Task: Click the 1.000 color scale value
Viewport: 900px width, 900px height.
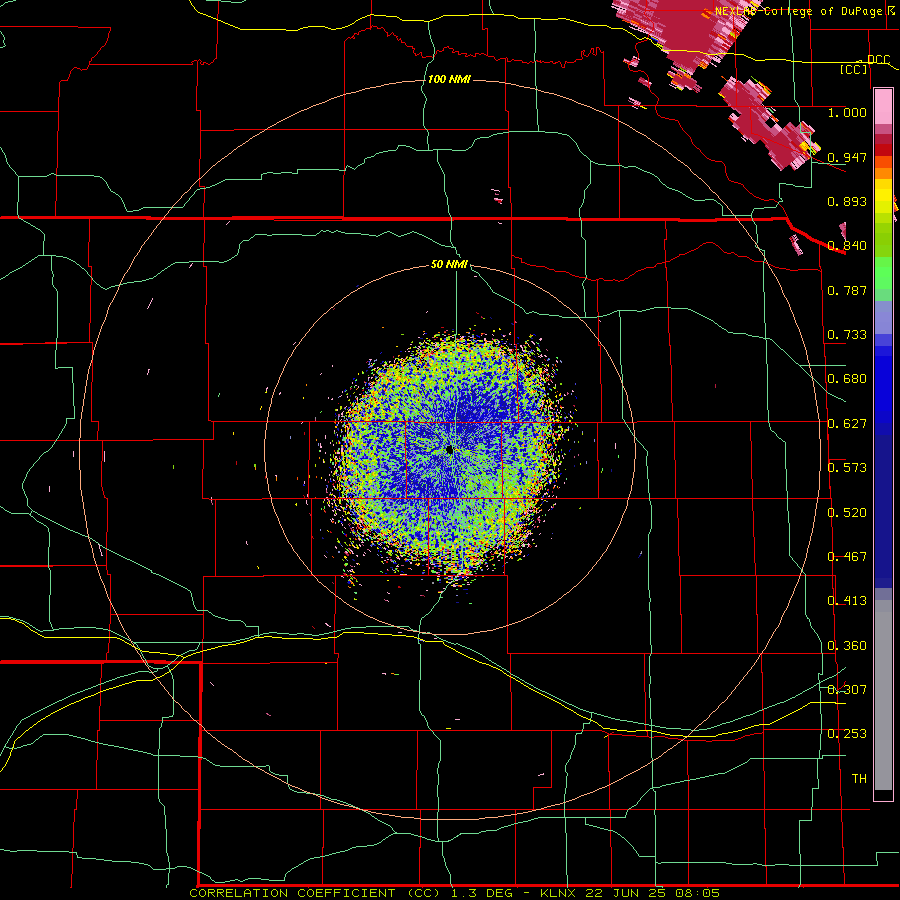Action: point(847,112)
